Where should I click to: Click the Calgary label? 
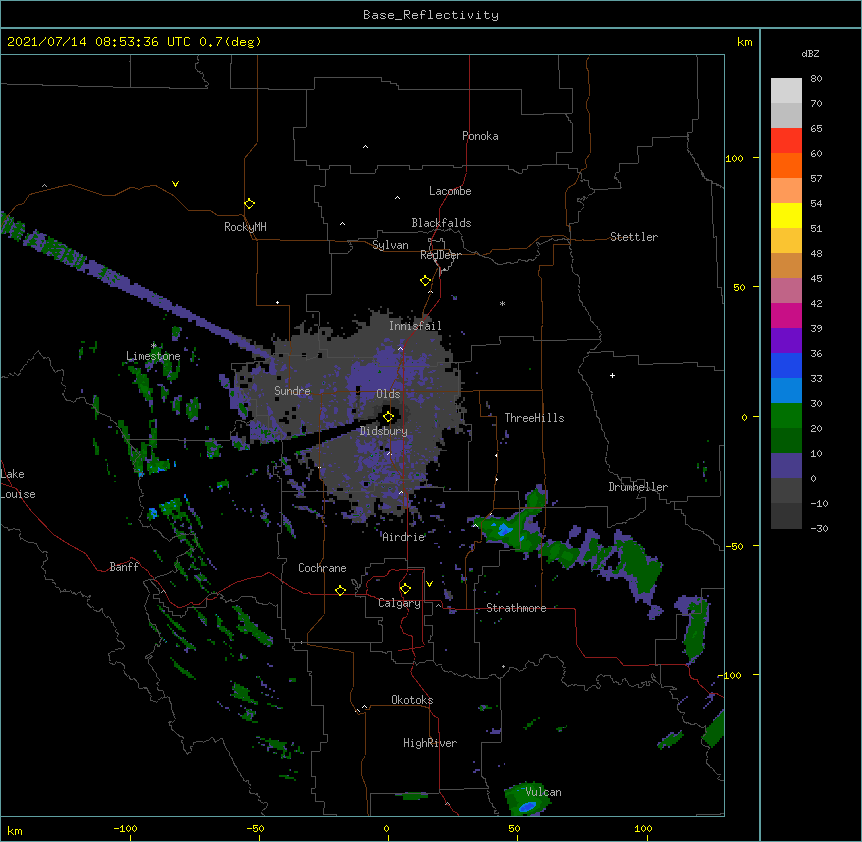(400, 603)
